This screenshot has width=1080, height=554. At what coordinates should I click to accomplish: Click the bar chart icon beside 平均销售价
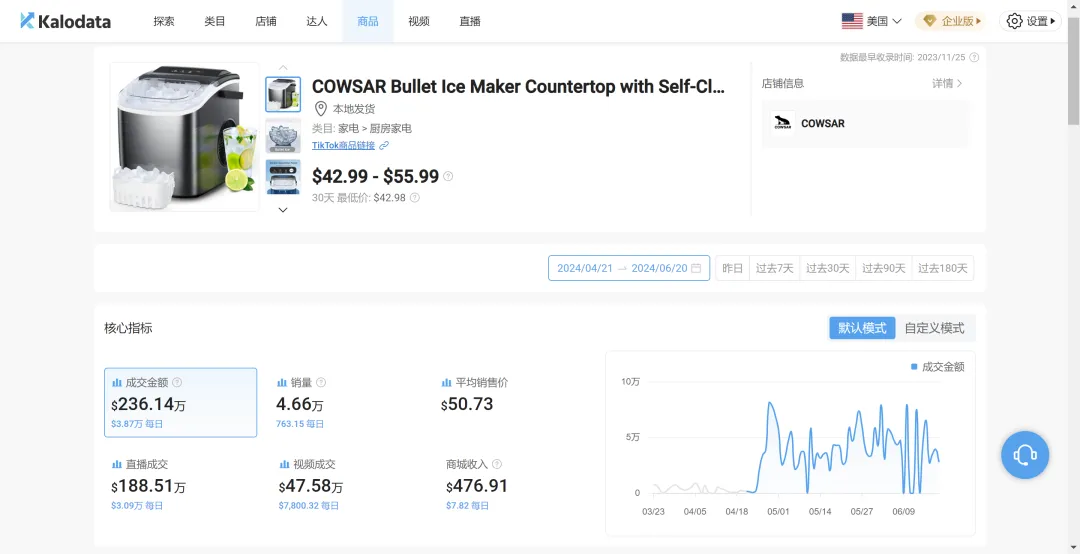(447, 382)
